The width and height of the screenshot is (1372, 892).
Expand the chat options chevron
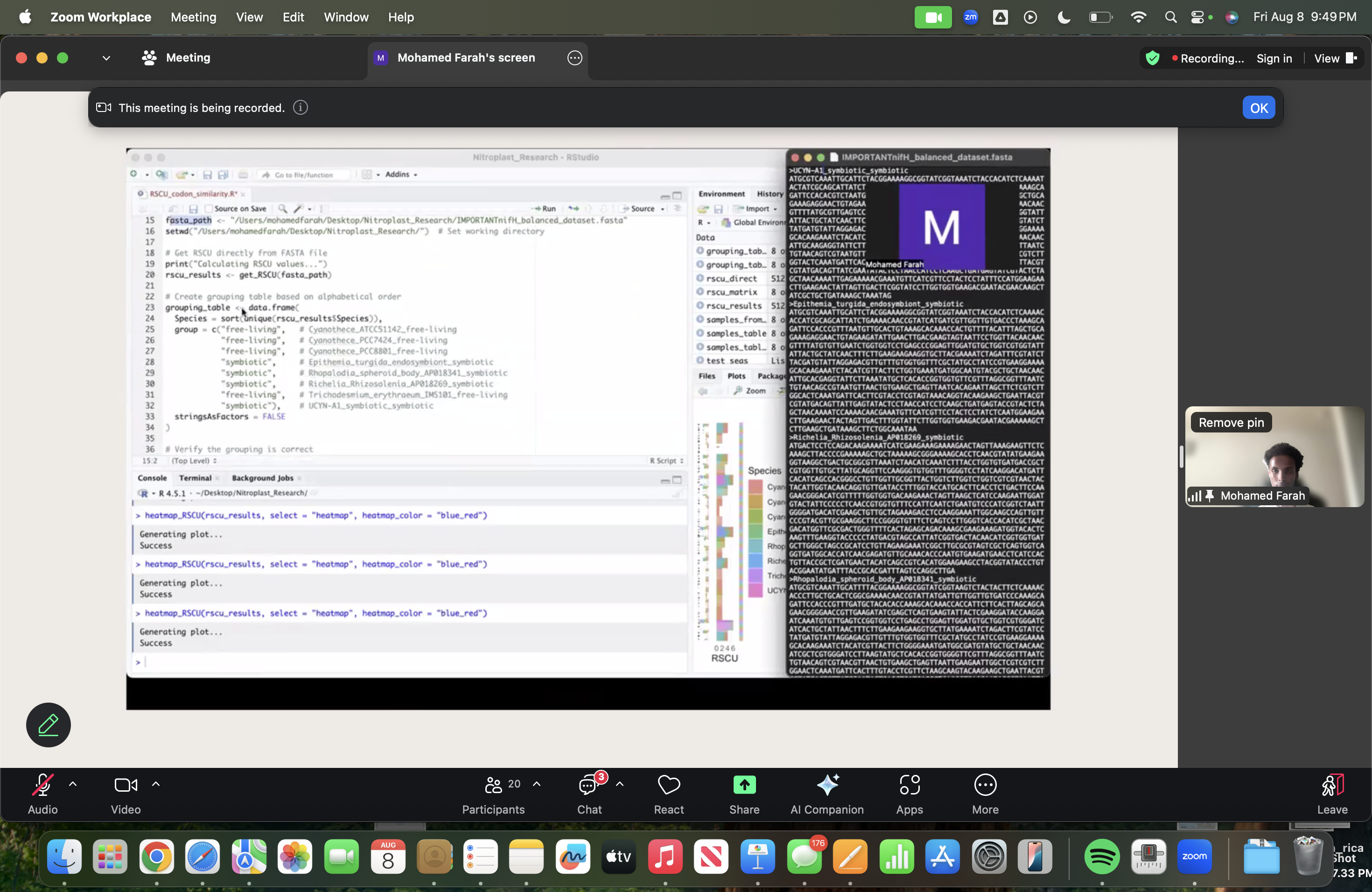pos(620,784)
